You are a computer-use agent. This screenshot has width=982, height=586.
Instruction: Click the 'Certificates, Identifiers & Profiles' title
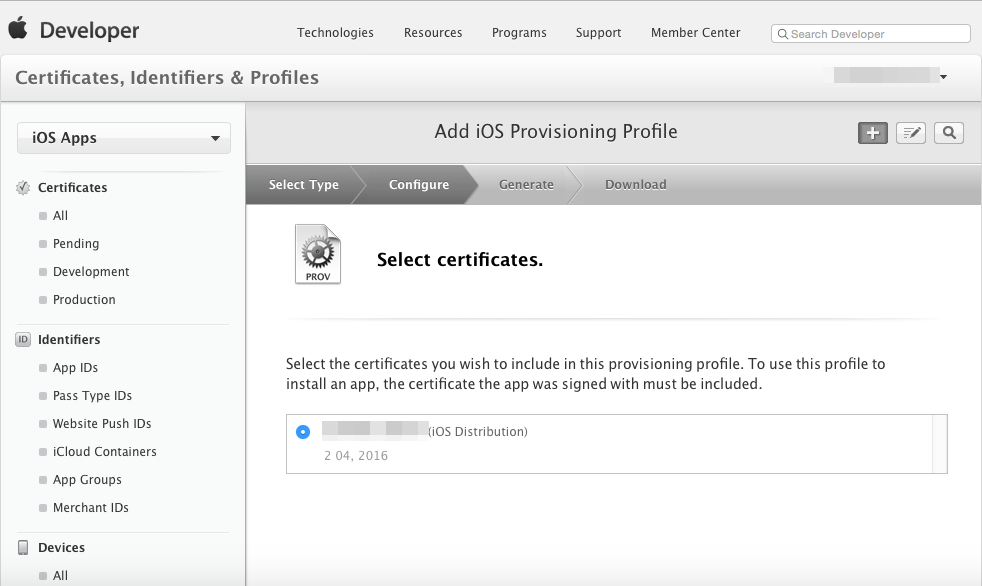coord(167,78)
